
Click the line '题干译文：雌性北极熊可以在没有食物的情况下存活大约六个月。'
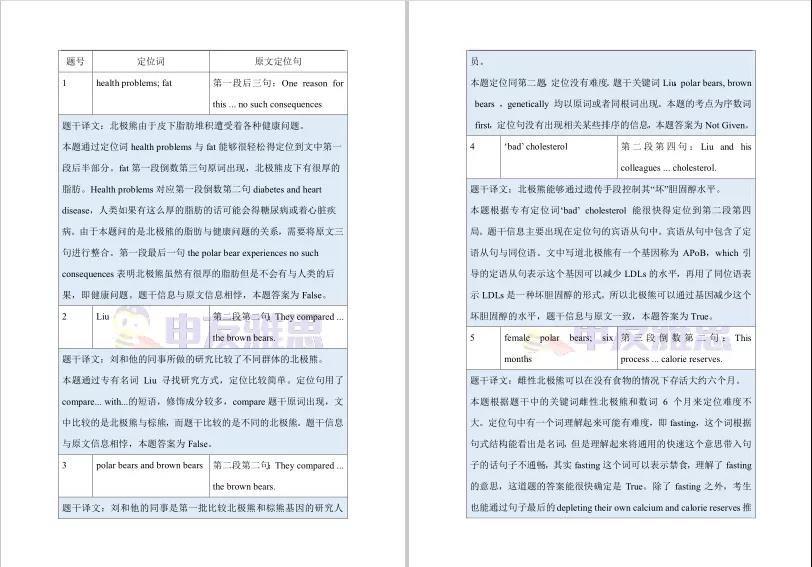coord(606,380)
